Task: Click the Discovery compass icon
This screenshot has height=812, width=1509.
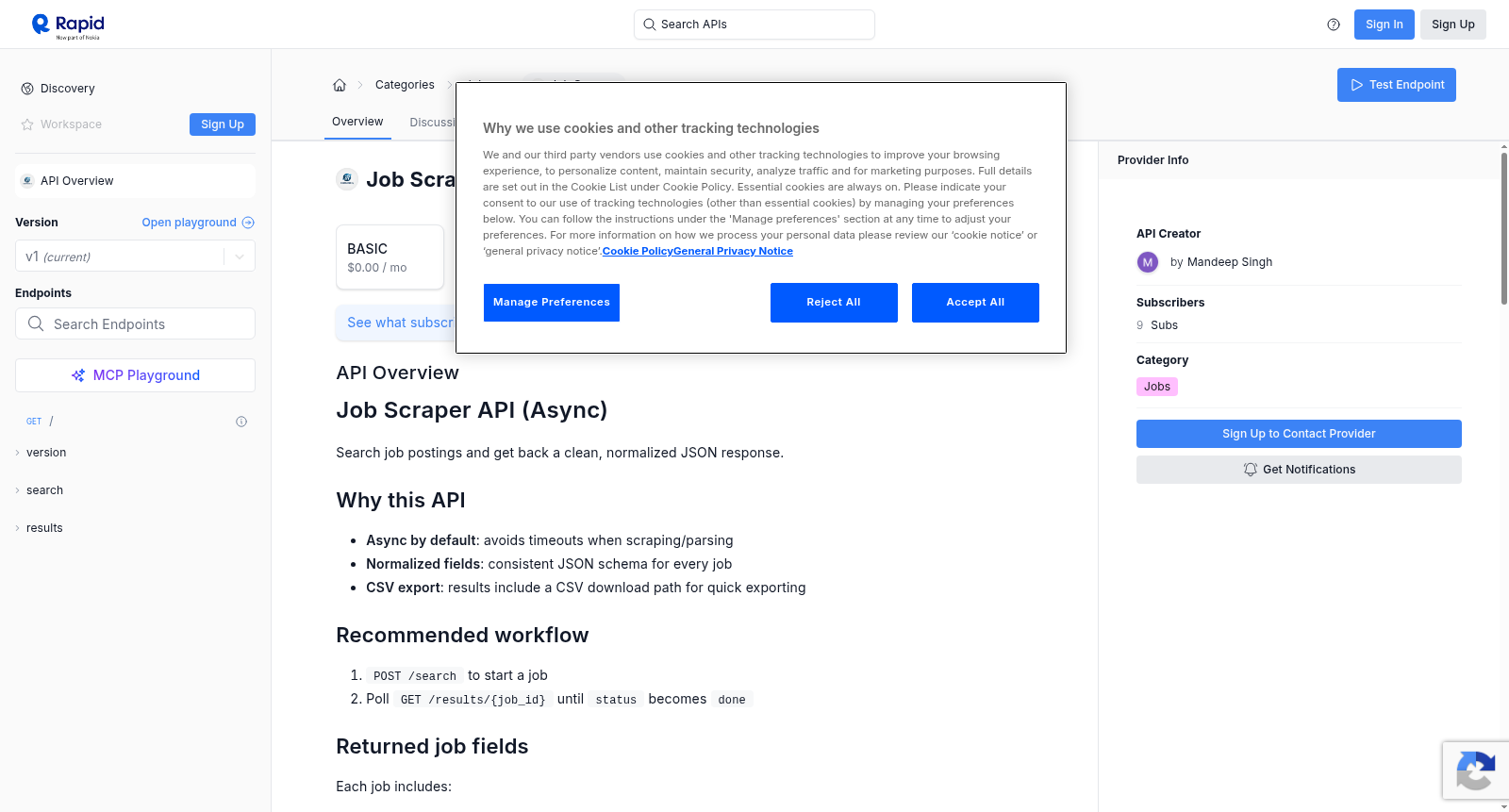Action: [27, 89]
